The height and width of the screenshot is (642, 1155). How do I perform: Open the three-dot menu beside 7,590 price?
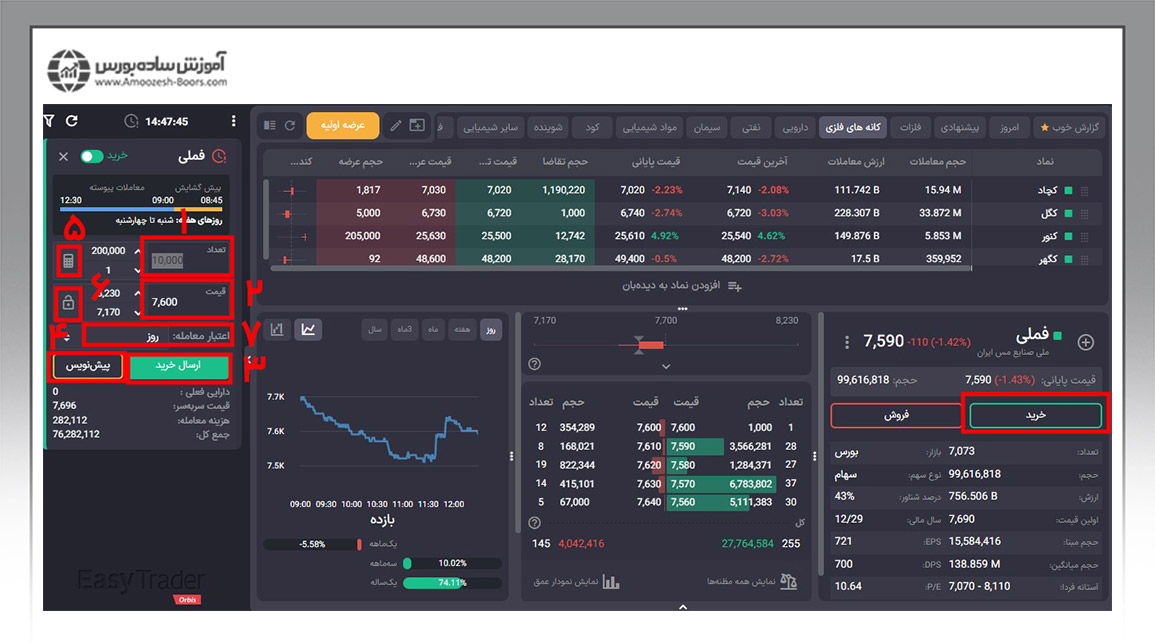pyautogui.click(x=847, y=342)
